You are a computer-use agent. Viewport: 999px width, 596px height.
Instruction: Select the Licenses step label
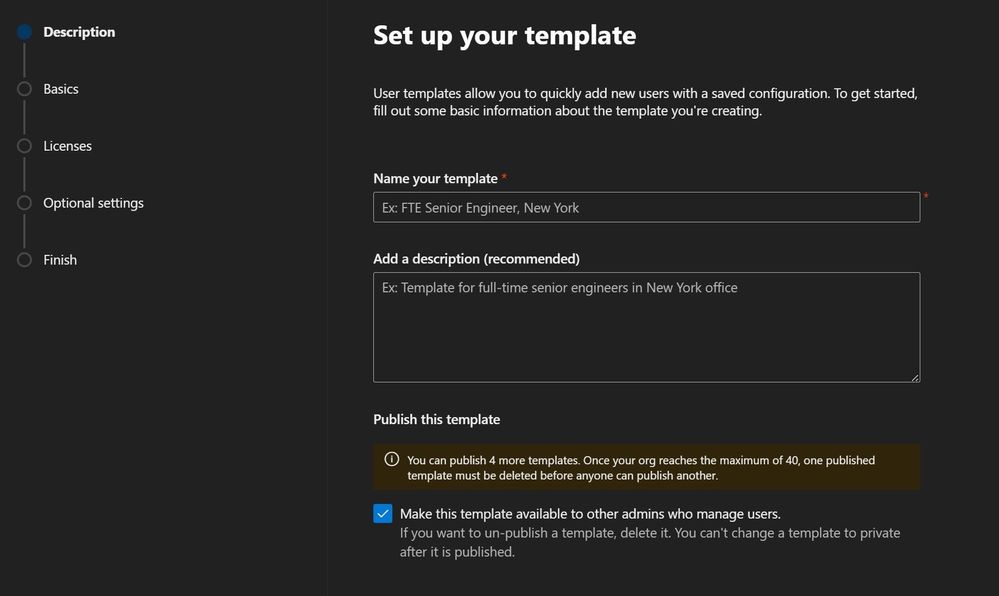point(68,146)
